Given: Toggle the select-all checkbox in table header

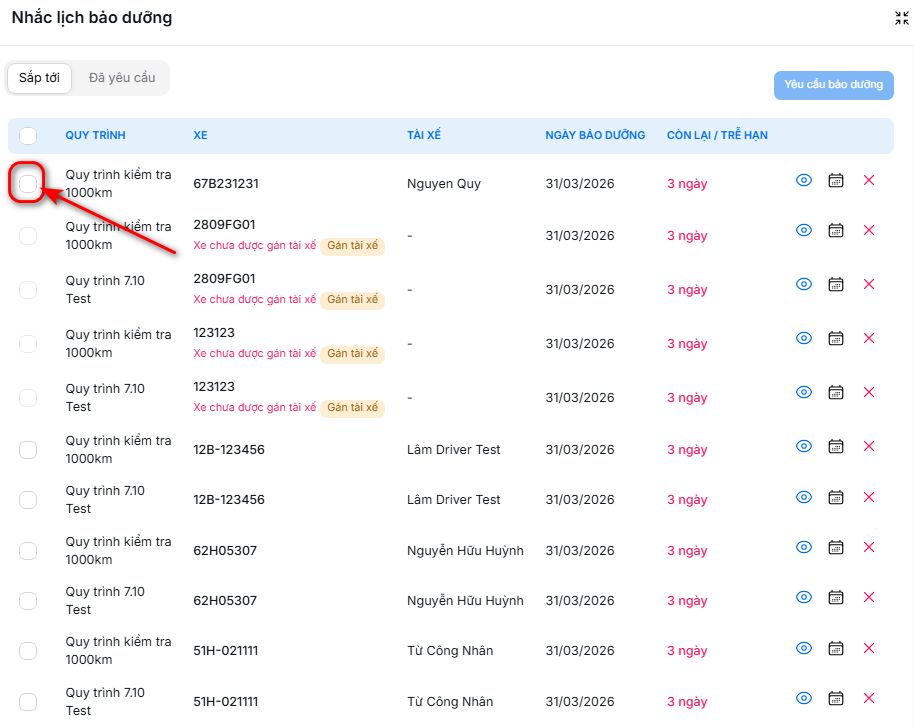Looking at the screenshot, I should 28,136.
